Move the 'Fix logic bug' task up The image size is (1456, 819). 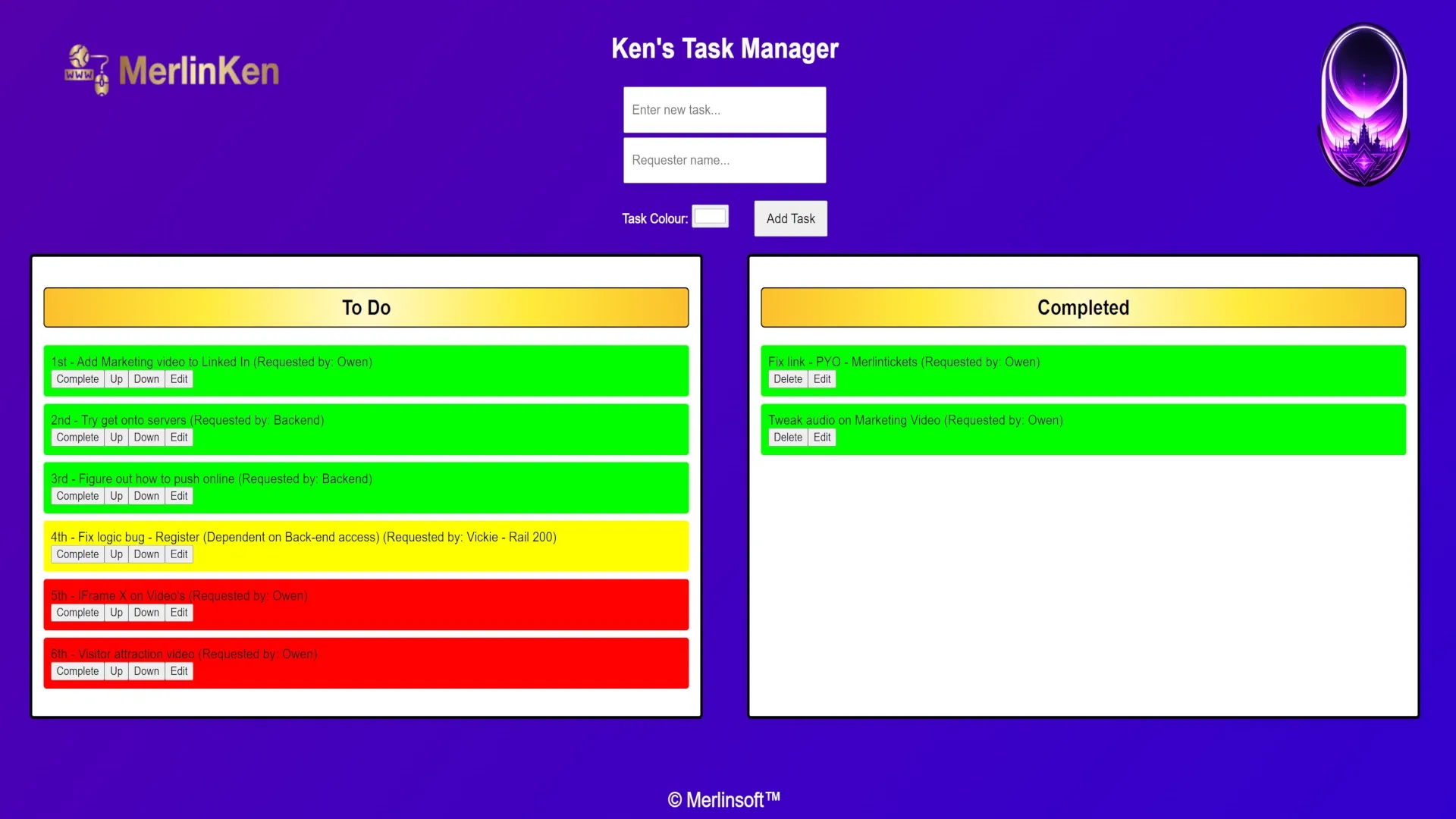click(x=116, y=554)
